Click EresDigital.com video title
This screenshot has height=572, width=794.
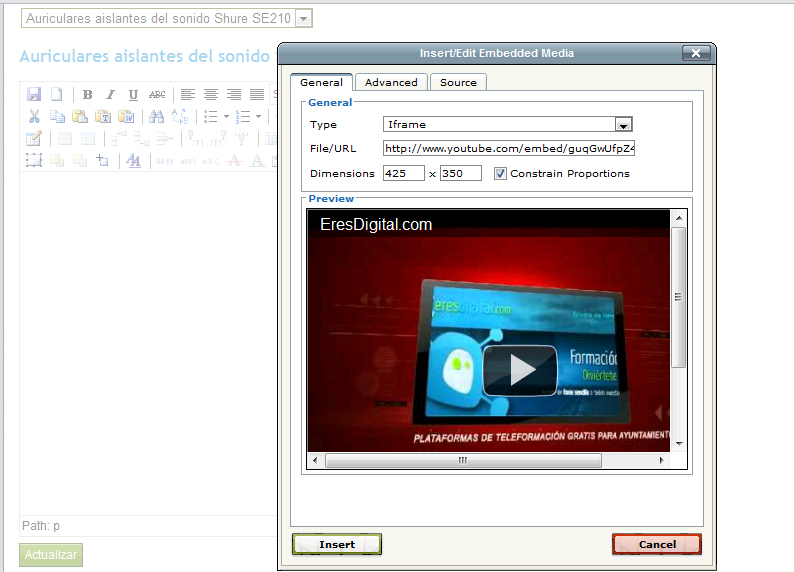click(x=376, y=224)
